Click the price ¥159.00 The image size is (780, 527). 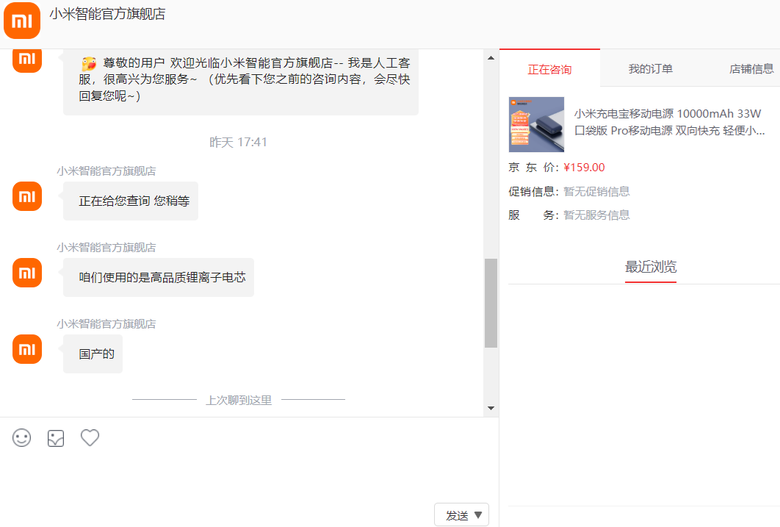click(584, 167)
